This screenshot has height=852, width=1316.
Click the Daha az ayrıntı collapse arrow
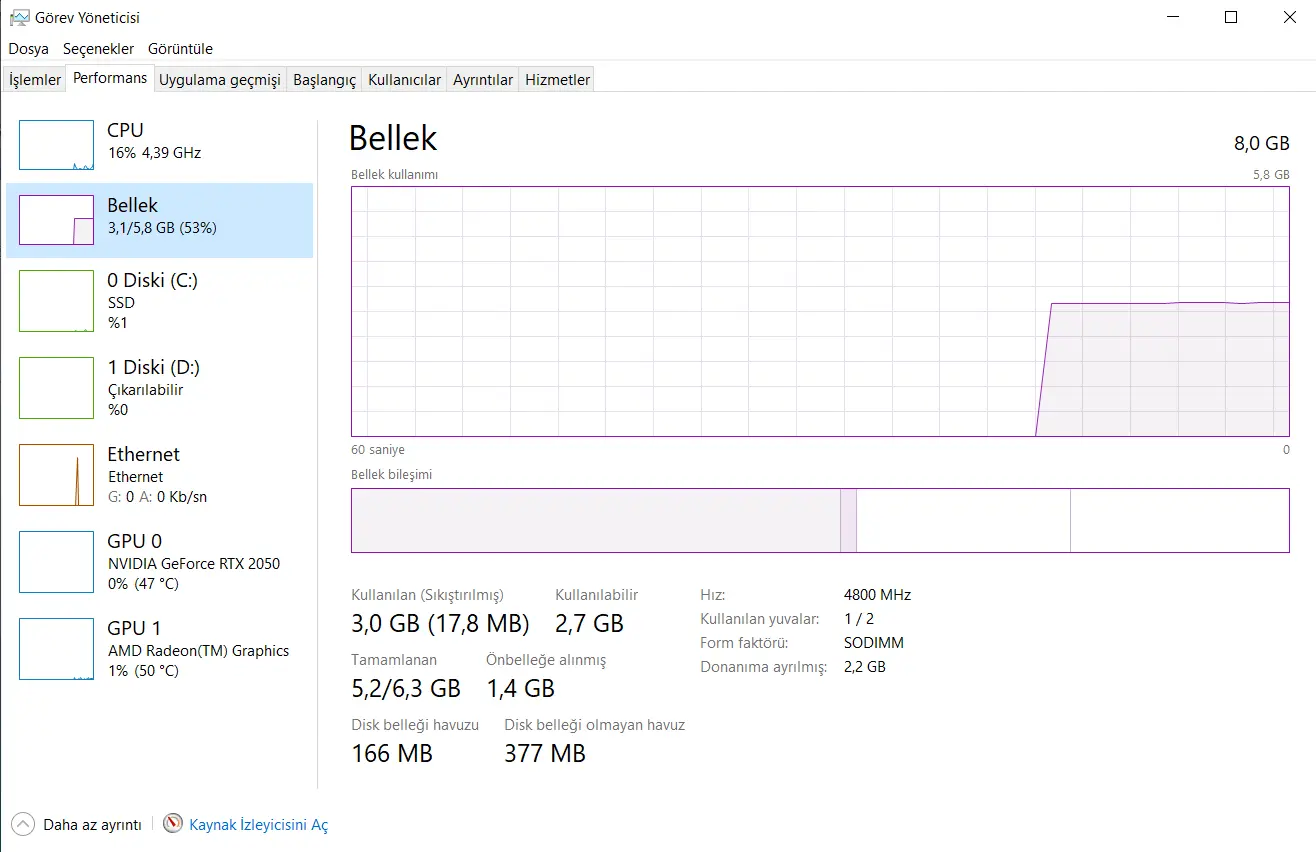(23, 825)
